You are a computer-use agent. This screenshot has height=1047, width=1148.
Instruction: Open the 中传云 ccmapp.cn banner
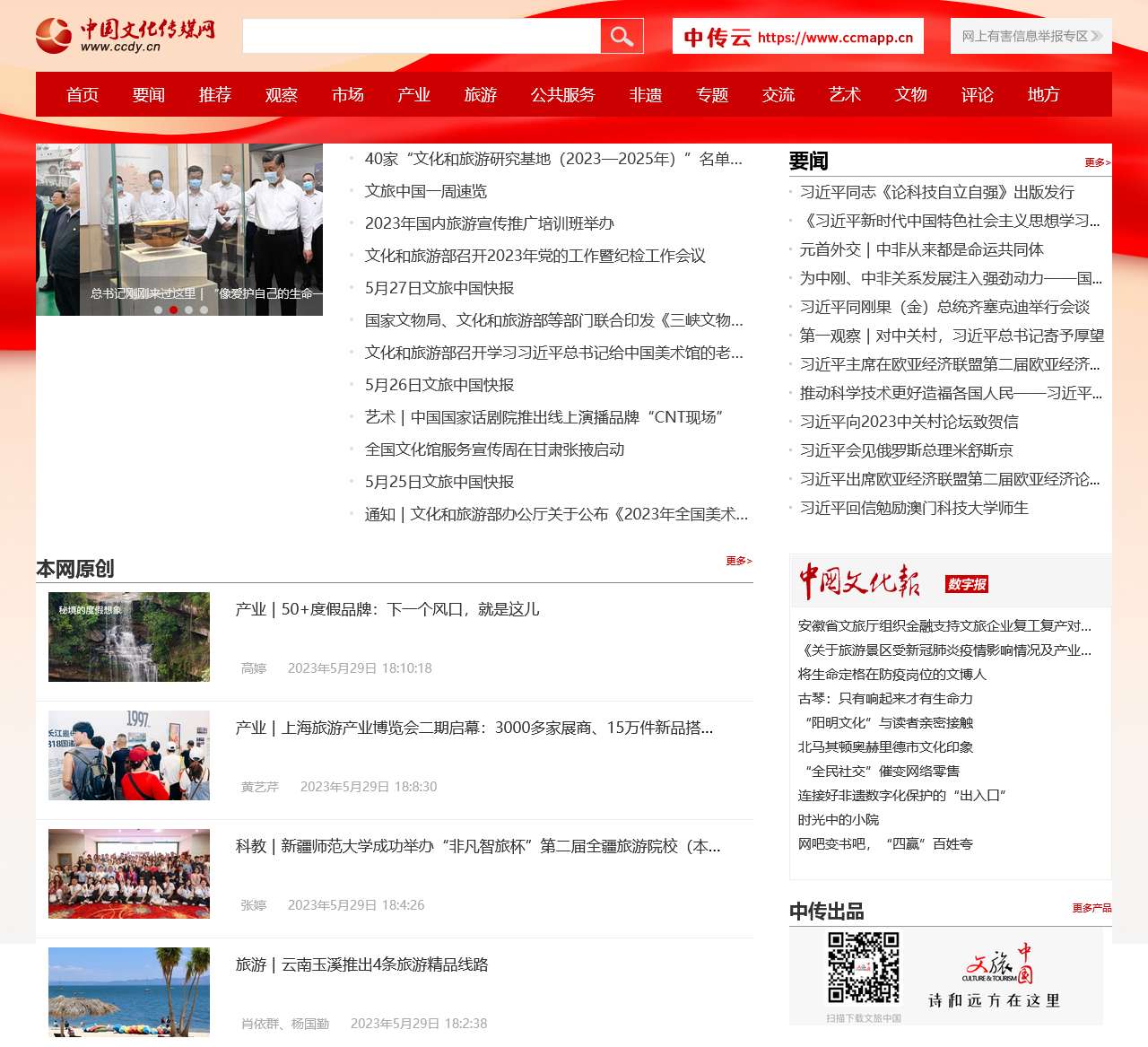[x=797, y=37]
